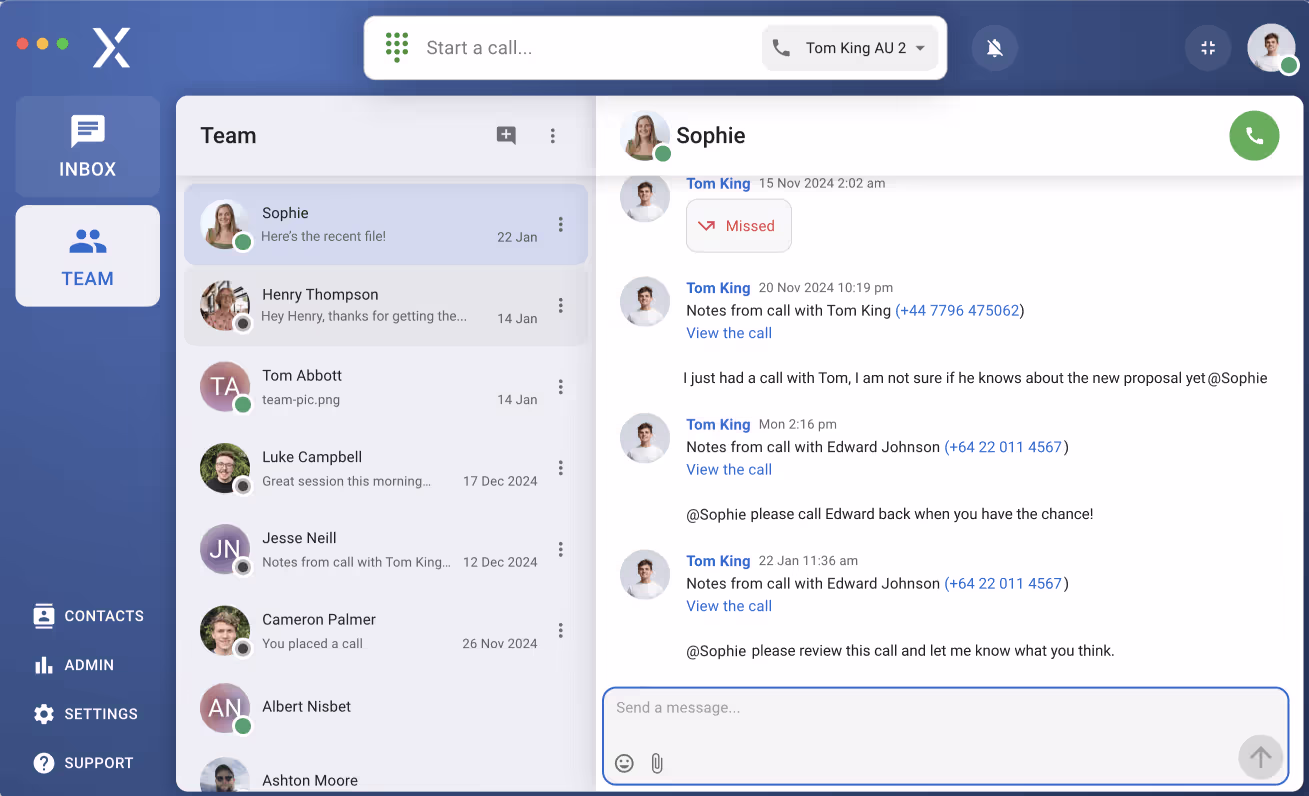
Task: Open the Support page
Action: coord(84,763)
